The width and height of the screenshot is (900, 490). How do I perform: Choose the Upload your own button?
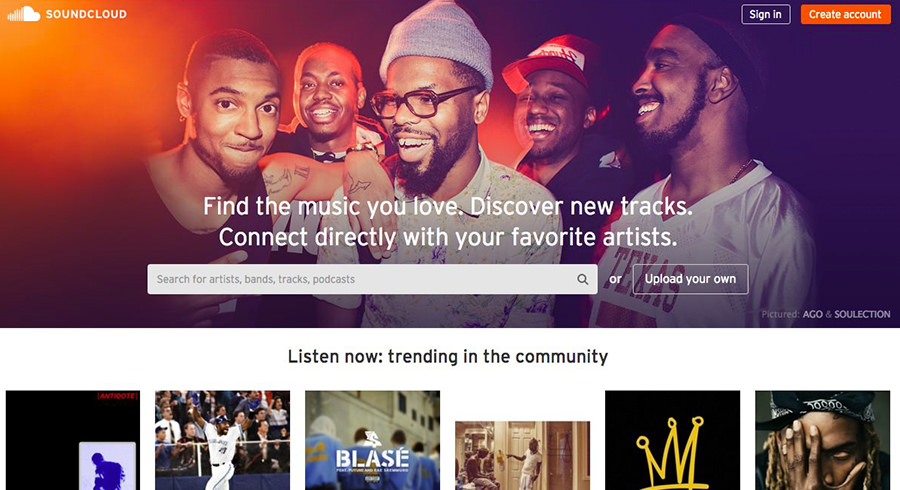click(x=690, y=279)
